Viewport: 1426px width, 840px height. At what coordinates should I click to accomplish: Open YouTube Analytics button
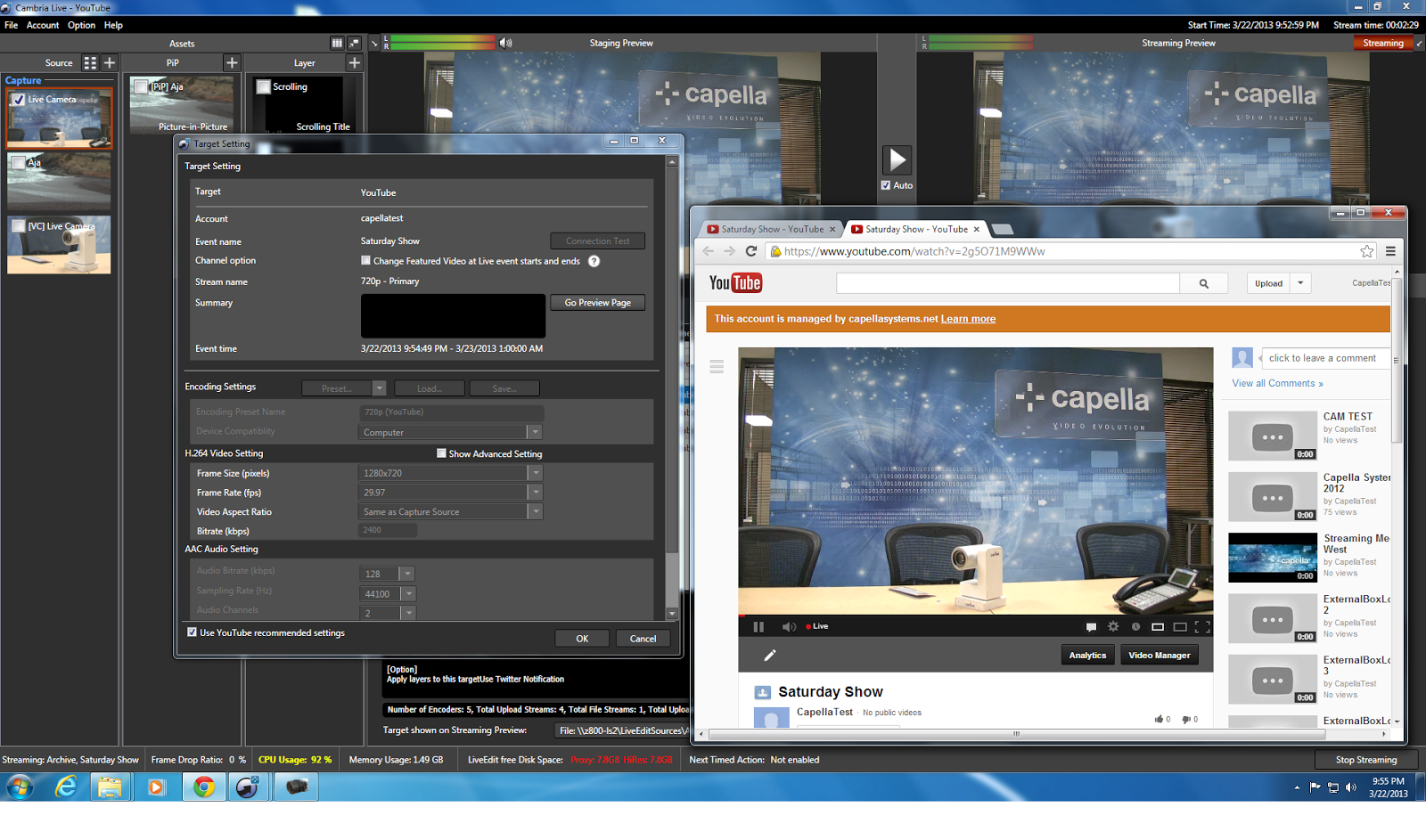pyautogui.click(x=1087, y=656)
